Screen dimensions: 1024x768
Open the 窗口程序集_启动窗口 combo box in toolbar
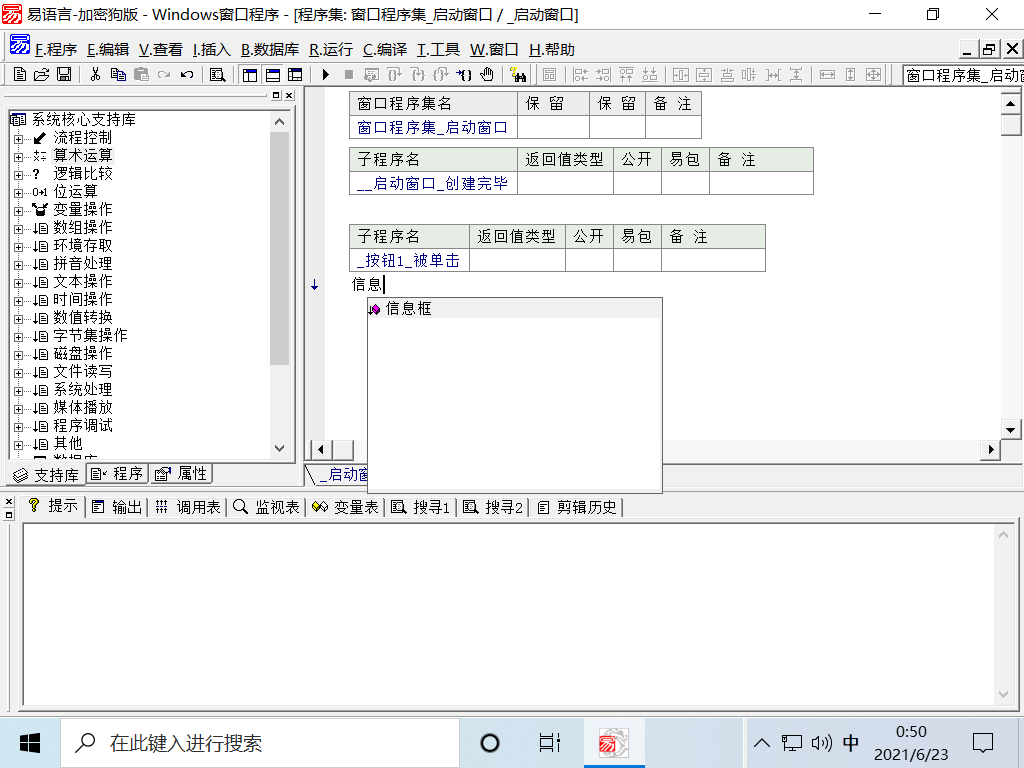tap(963, 75)
